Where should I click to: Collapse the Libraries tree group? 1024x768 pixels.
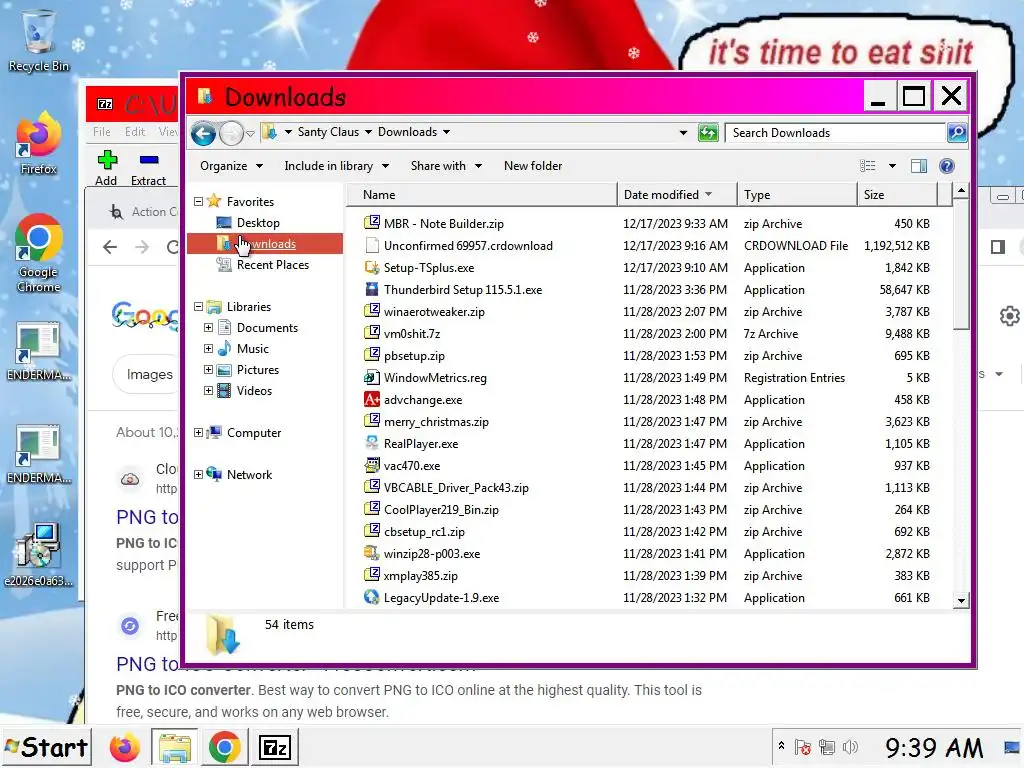[x=199, y=306]
